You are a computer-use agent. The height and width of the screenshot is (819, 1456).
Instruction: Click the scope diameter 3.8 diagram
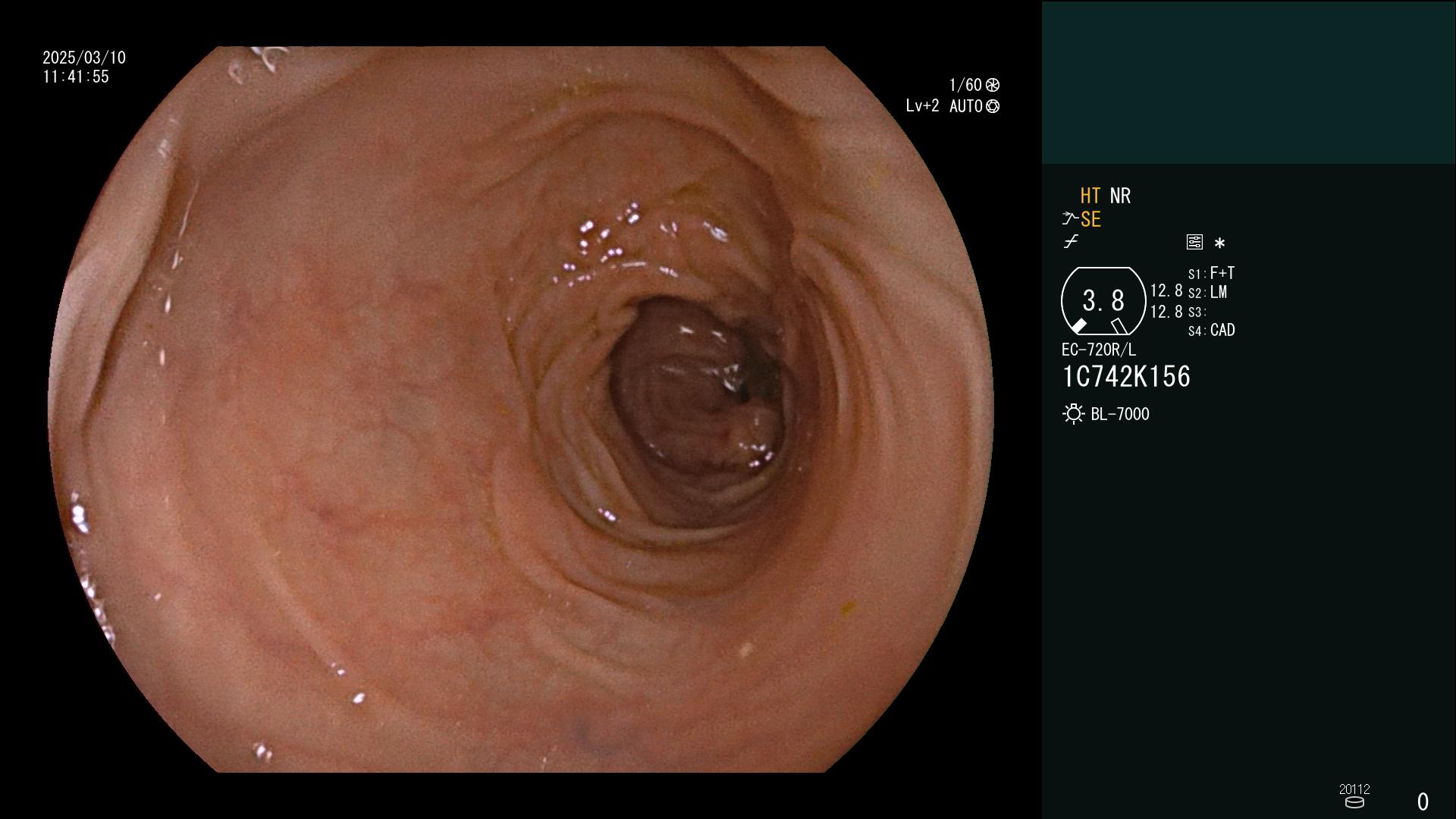(1103, 301)
